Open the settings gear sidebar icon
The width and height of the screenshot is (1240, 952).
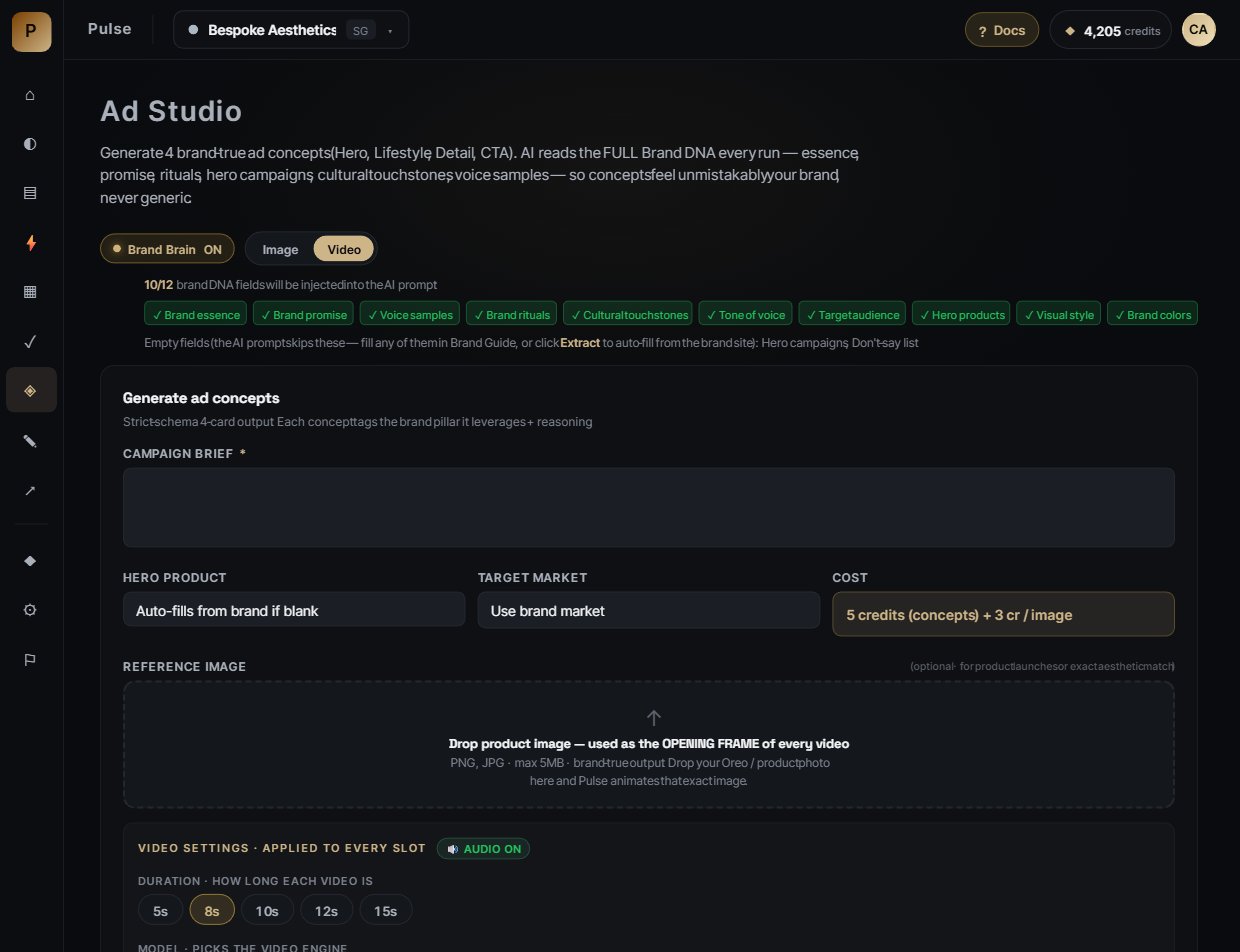[x=30, y=610]
